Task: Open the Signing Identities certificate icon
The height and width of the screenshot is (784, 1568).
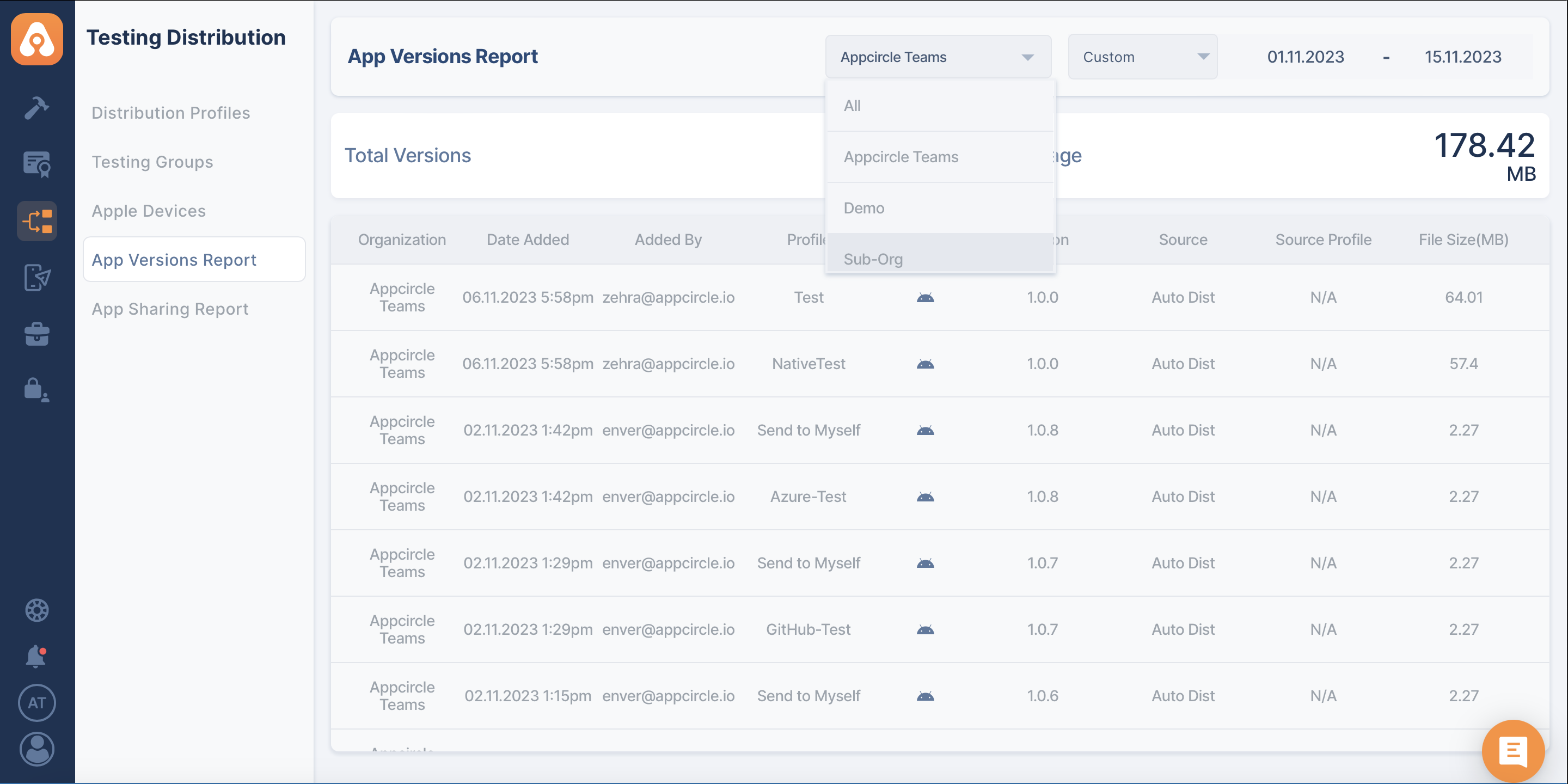Action: coord(37,164)
